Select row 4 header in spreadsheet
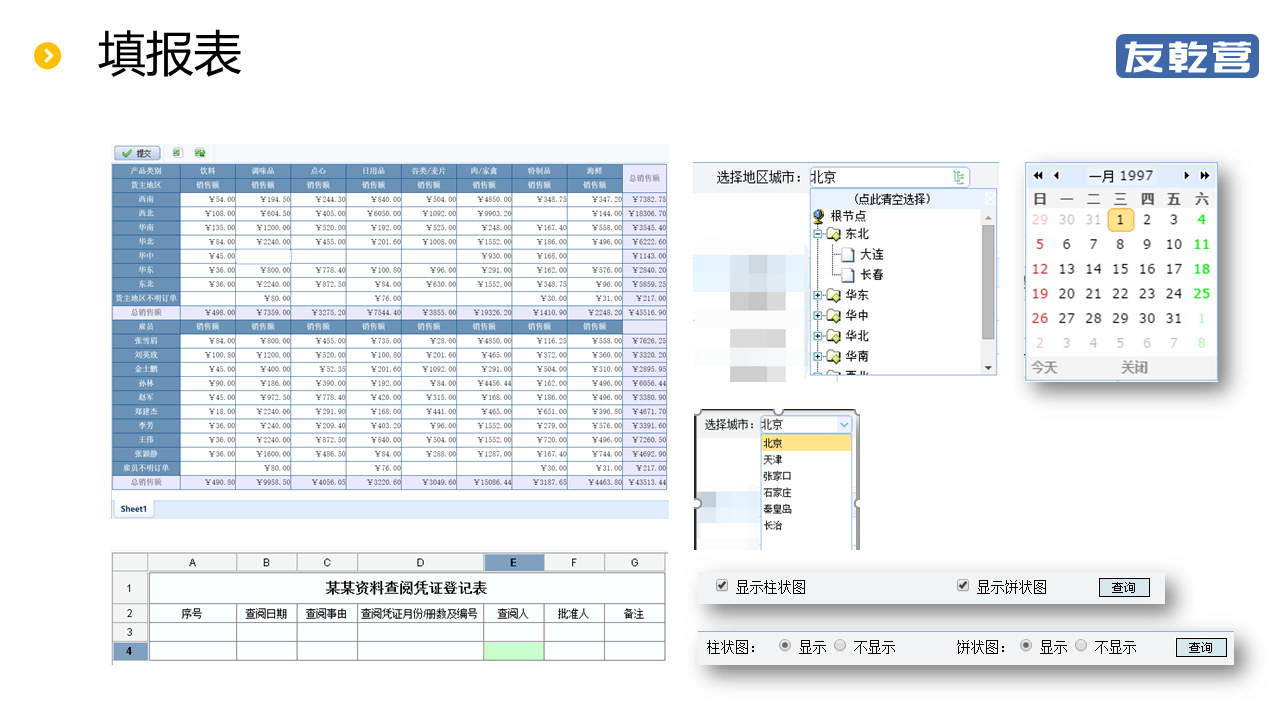The width and height of the screenshot is (1280, 720). tap(129, 651)
